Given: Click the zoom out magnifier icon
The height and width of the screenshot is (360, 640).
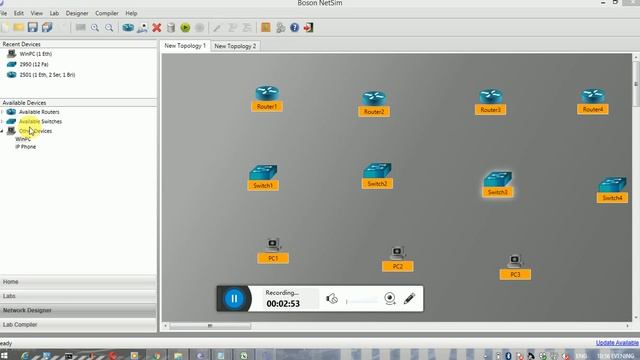Looking at the screenshot, I should pos(109,28).
